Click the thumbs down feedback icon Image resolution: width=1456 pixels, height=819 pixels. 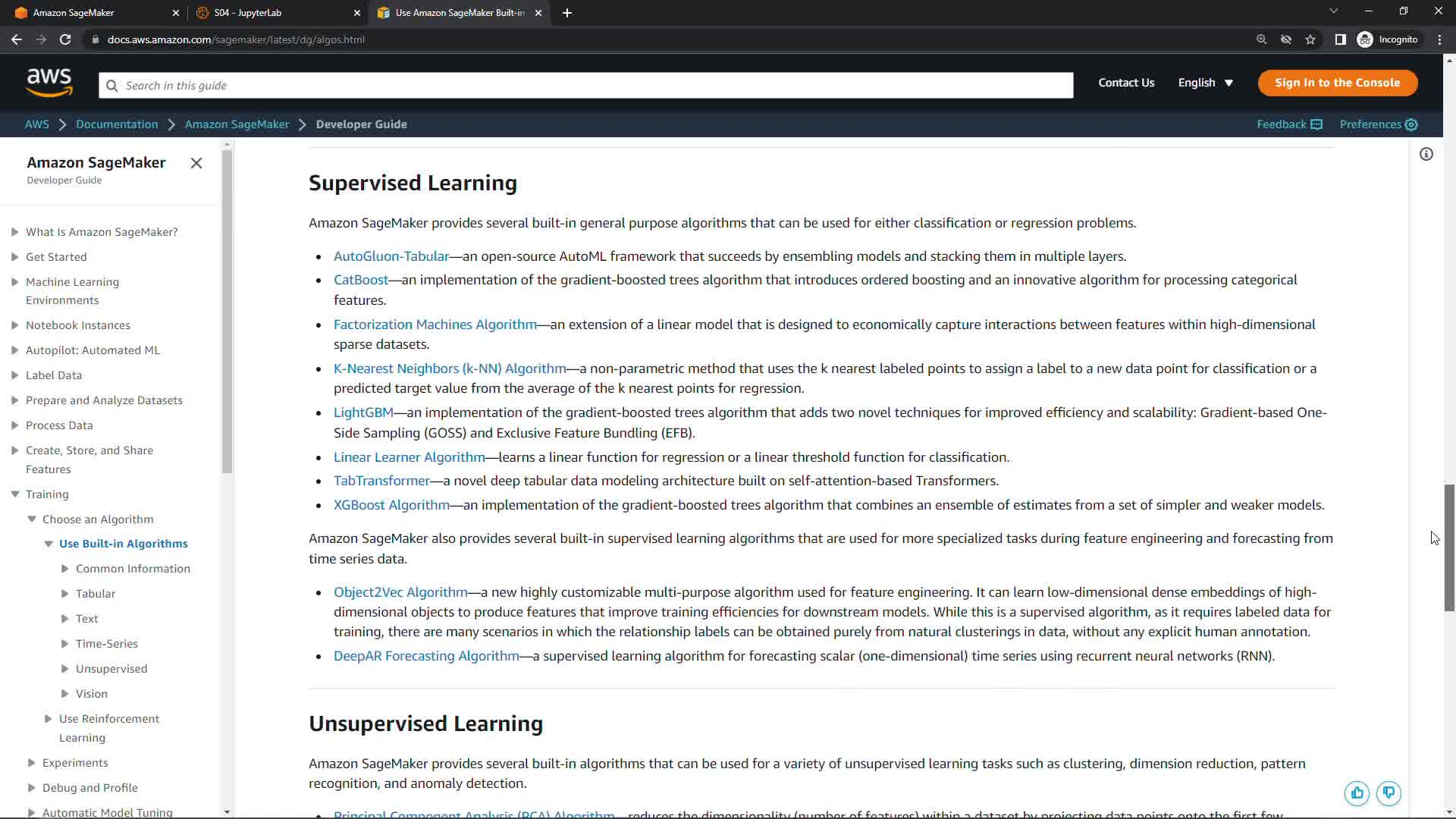tap(1389, 793)
